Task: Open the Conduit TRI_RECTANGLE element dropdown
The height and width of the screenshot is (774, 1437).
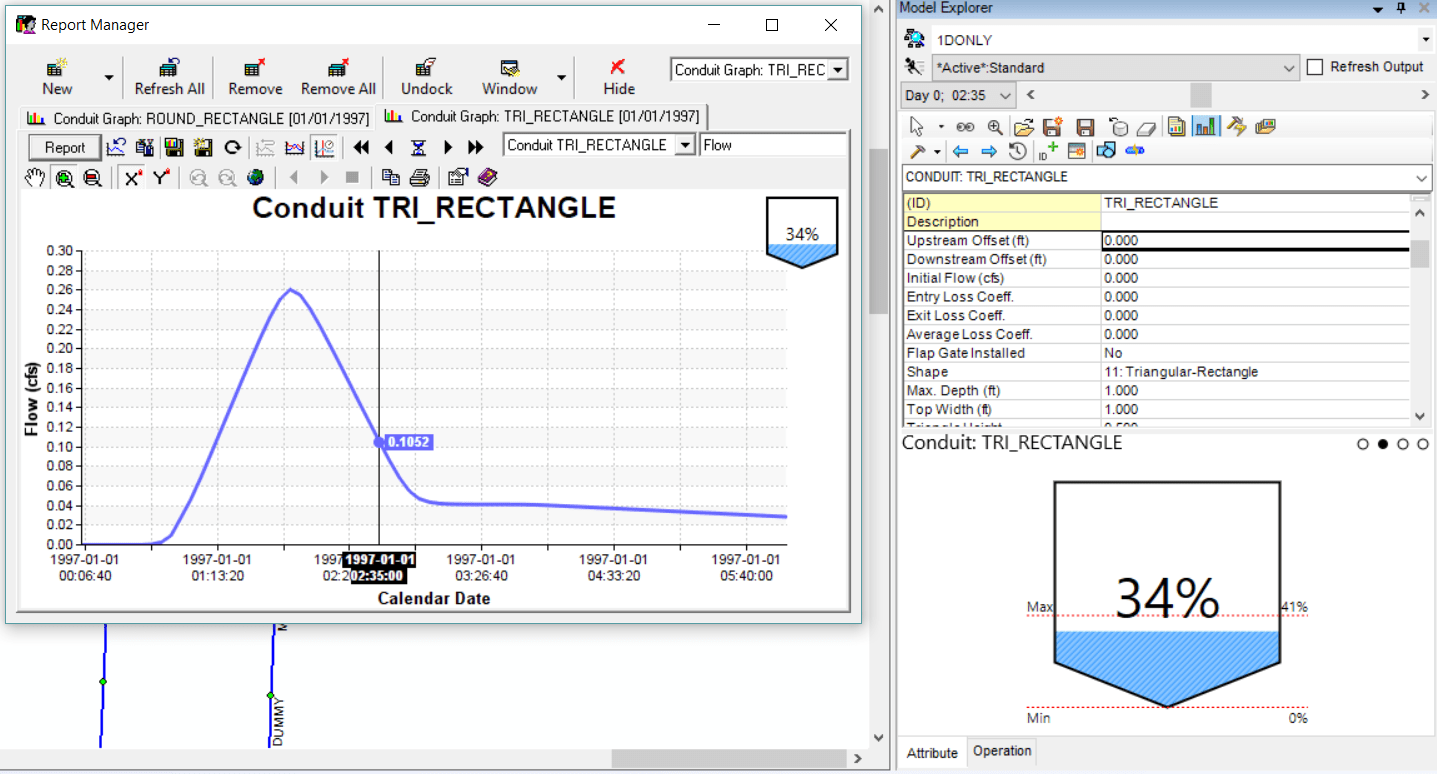Action: 685,145
